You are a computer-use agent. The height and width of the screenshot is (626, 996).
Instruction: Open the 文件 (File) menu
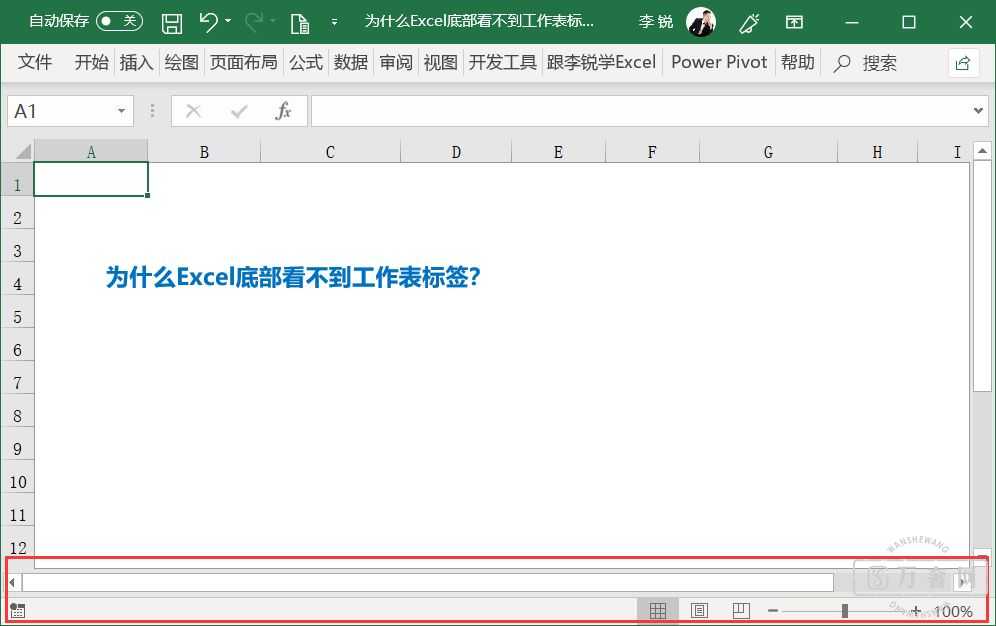pos(35,62)
